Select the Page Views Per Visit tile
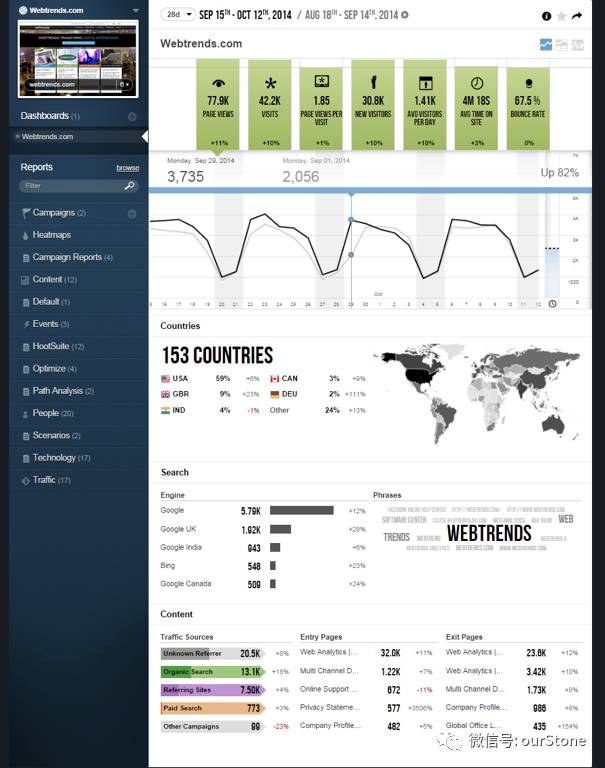This screenshot has width=605, height=768. tap(321, 109)
